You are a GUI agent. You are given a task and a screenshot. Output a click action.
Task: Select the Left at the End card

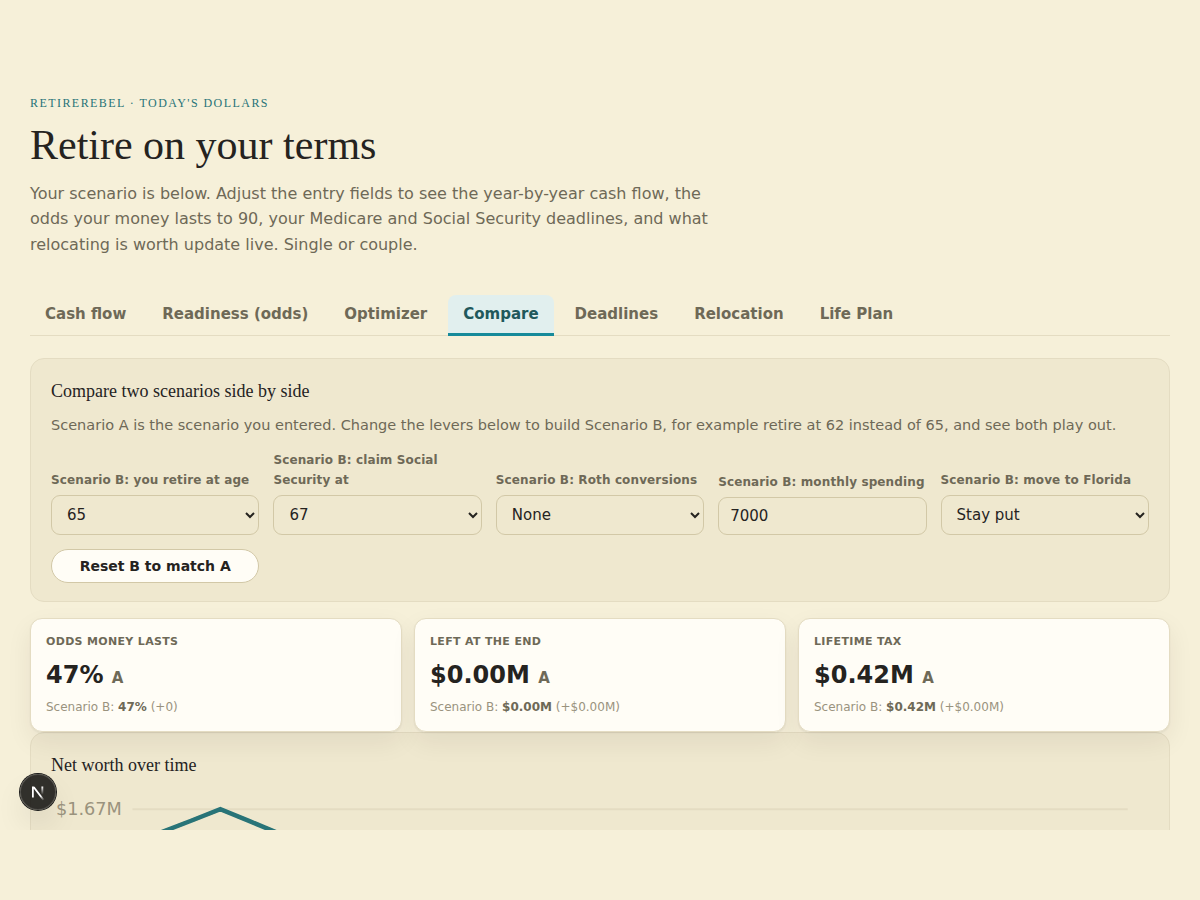(x=600, y=675)
